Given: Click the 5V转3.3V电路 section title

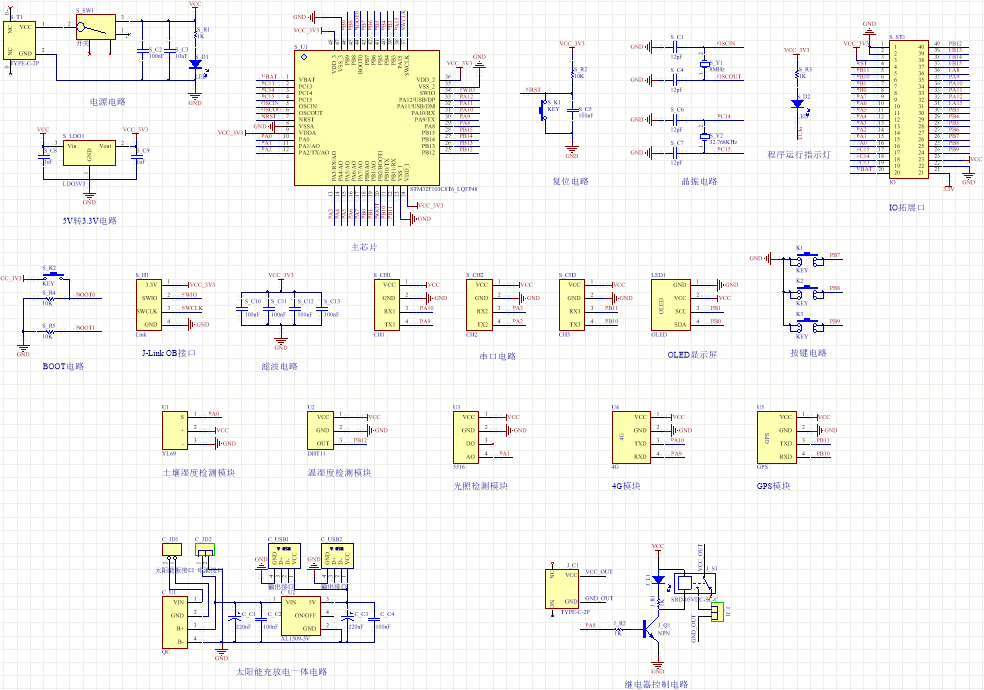Looking at the screenshot, I should point(89,221).
